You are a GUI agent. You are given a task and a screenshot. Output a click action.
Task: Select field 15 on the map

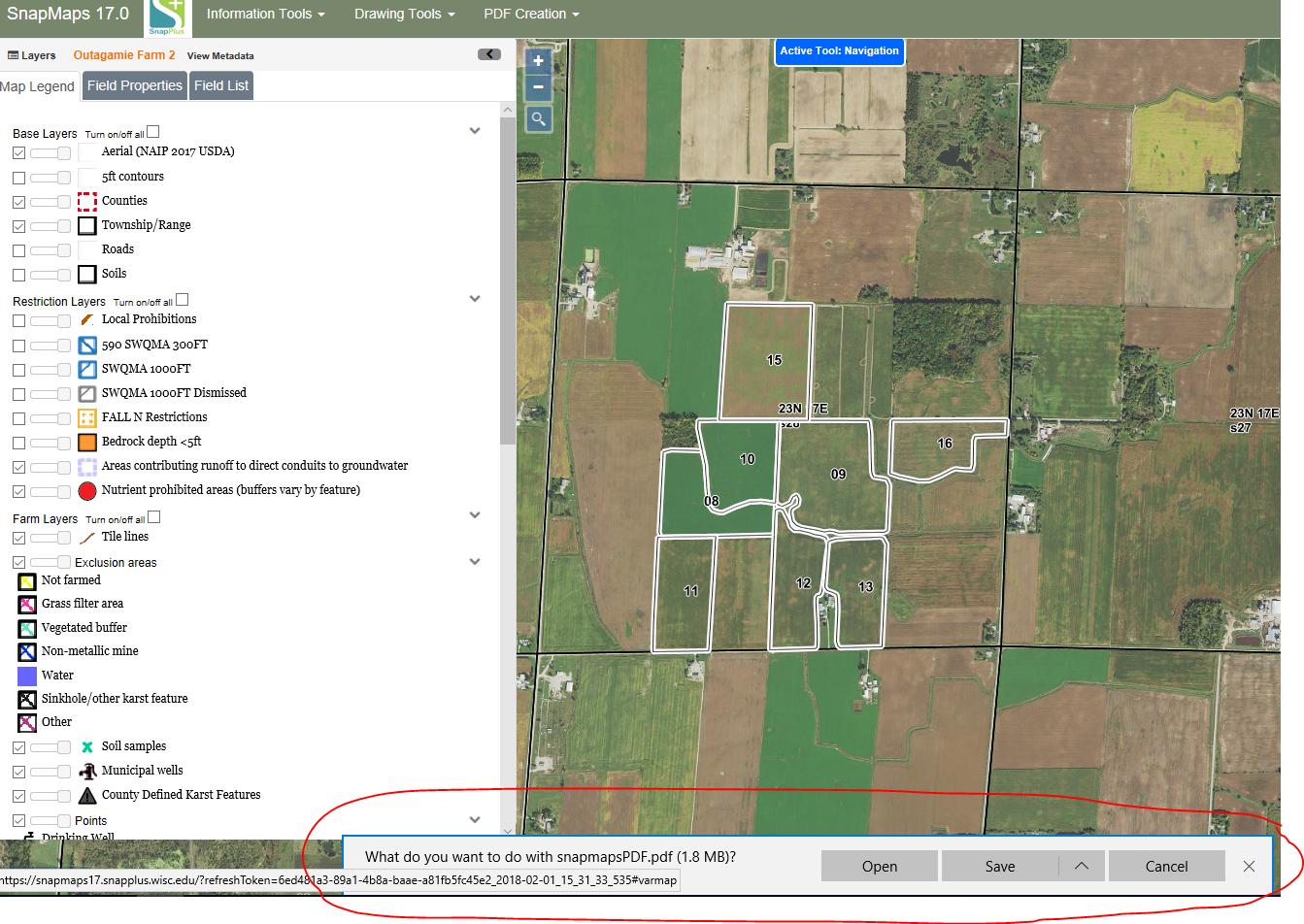point(766,361)
